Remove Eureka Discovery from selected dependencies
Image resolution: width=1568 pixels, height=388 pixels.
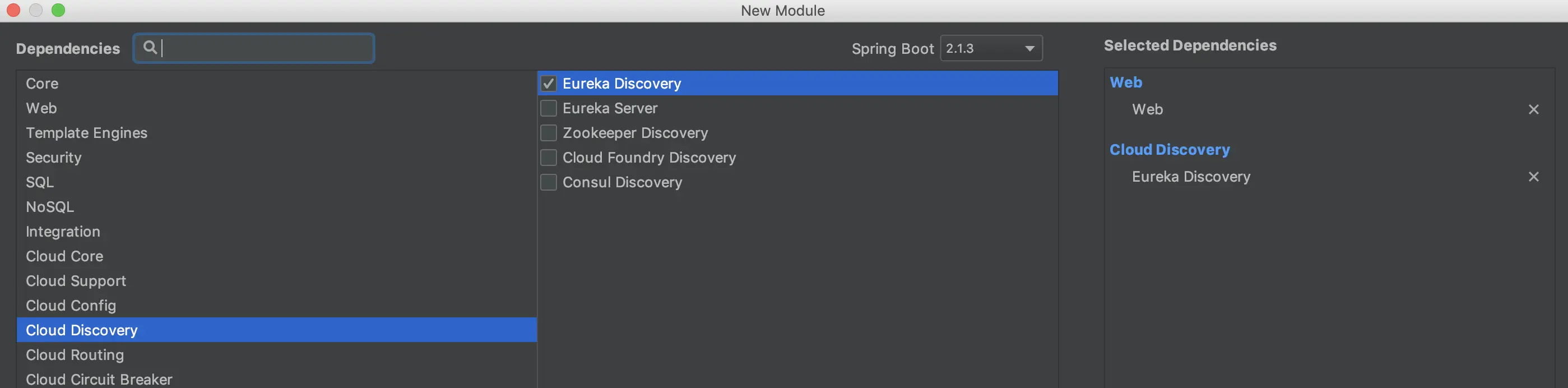(x=1533, y=177)
